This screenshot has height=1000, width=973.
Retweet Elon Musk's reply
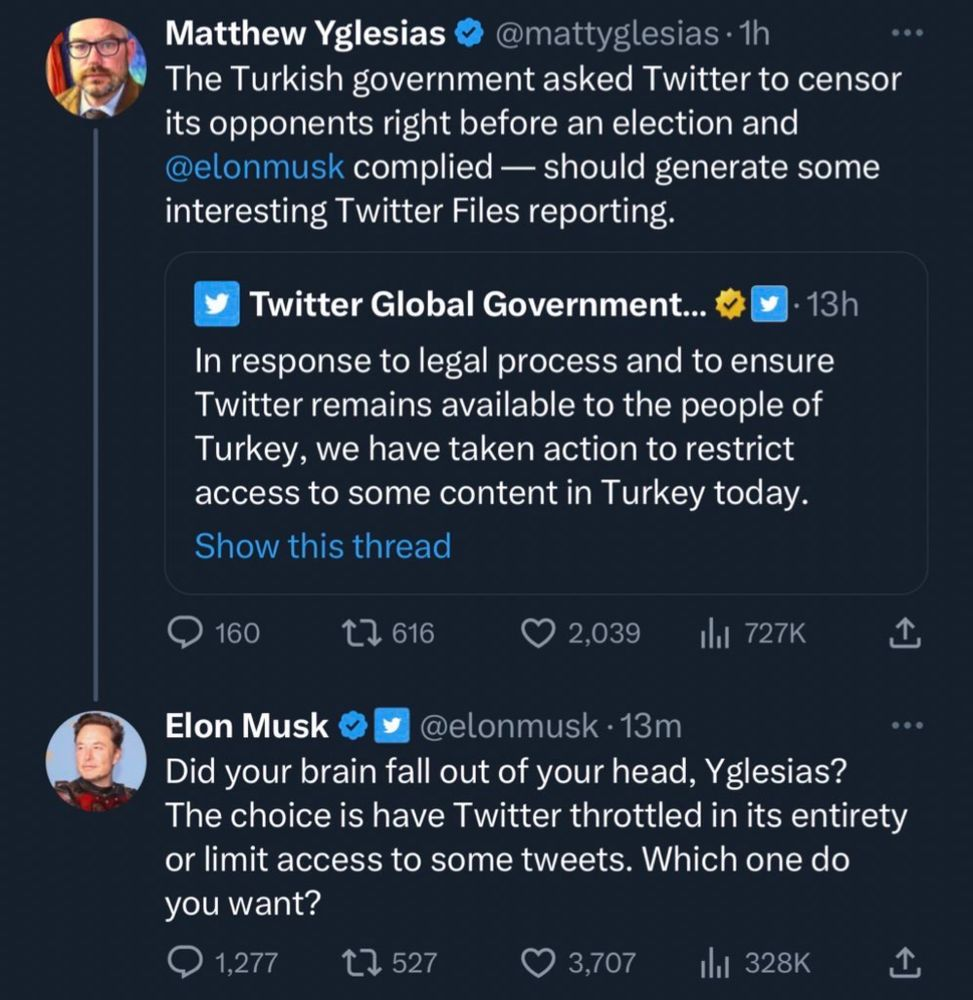tap(357, 963)
